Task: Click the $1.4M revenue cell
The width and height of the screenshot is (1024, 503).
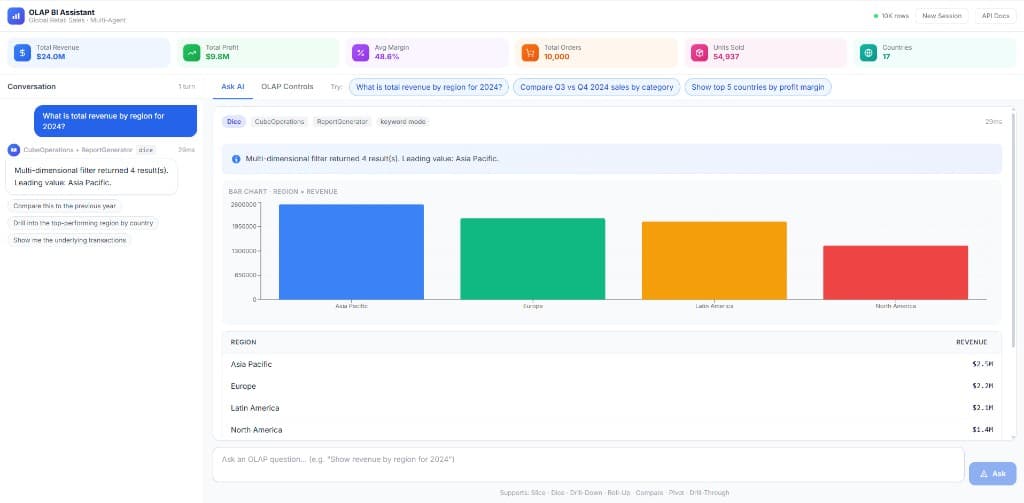Action: click(982, 430)
